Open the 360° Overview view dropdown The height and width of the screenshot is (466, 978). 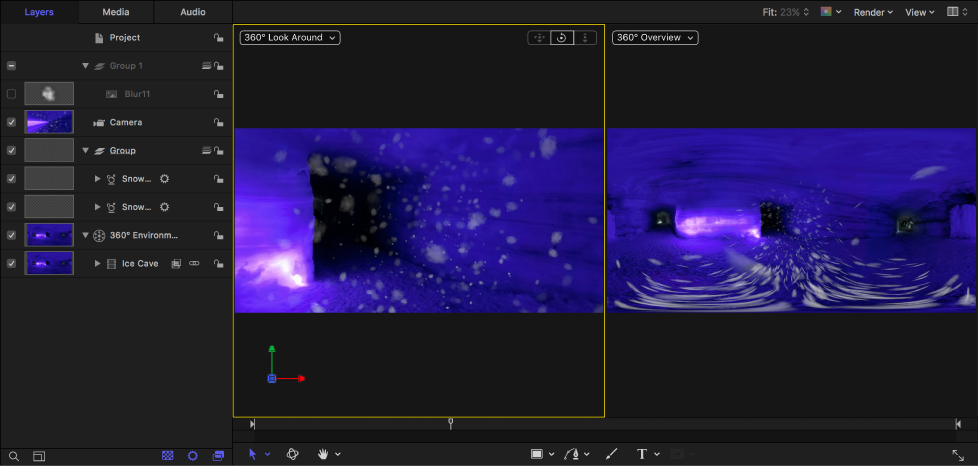656,38
